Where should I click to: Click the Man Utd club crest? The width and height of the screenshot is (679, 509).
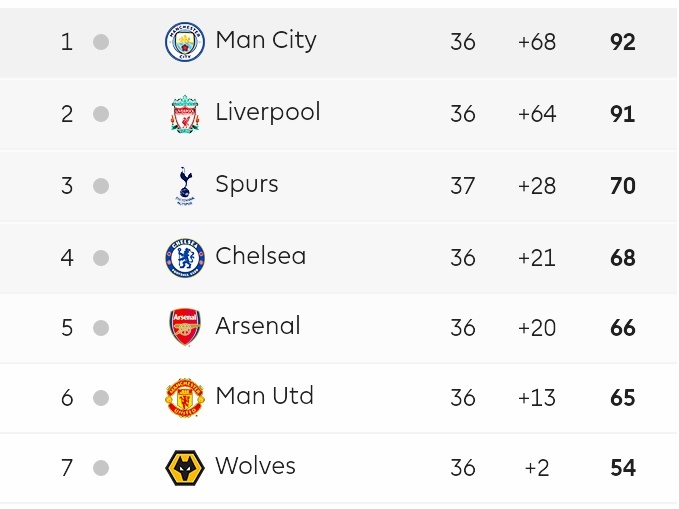[184, 398]
